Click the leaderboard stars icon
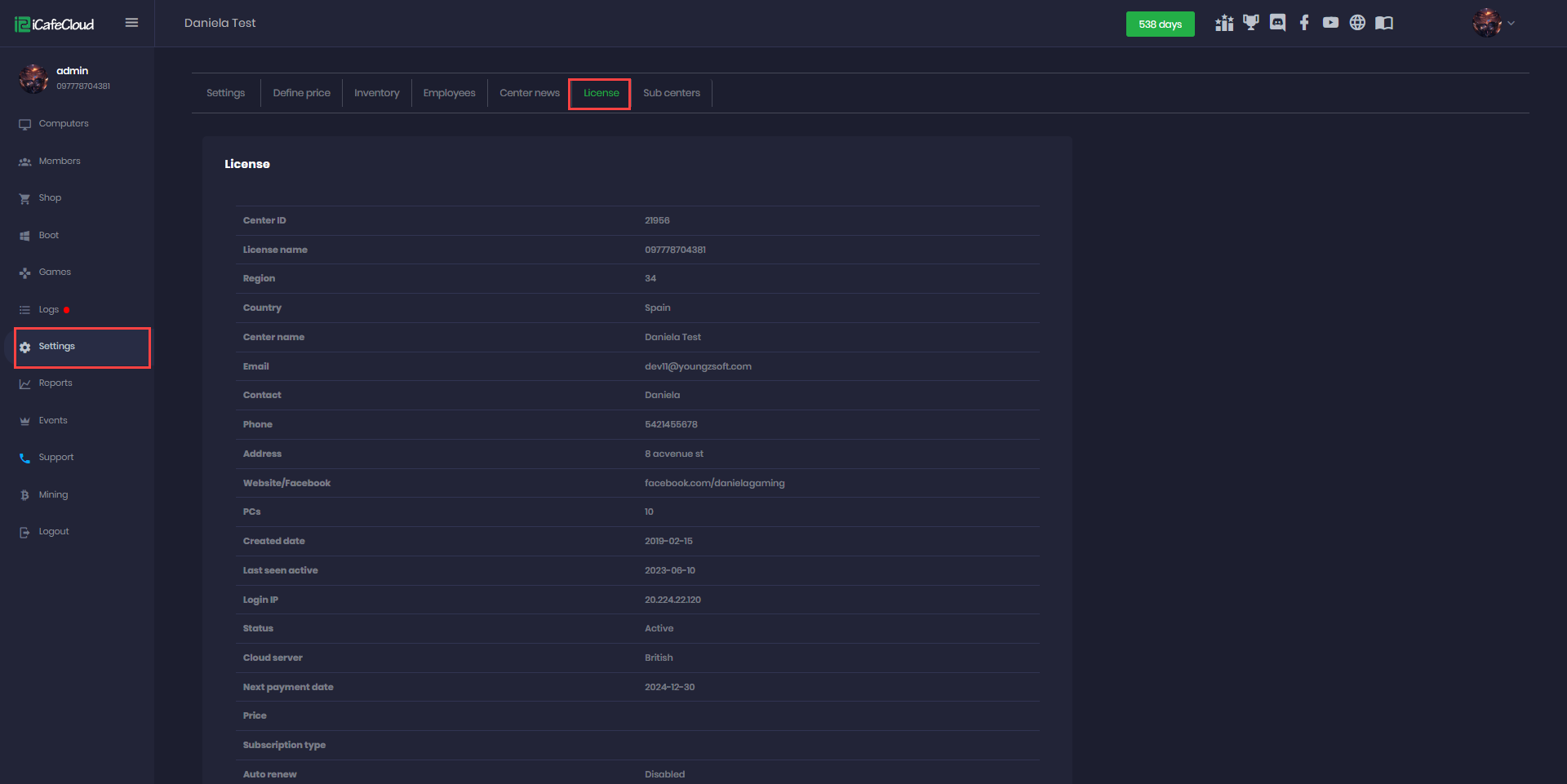1567x784 pixels. tap(1223, 24)
